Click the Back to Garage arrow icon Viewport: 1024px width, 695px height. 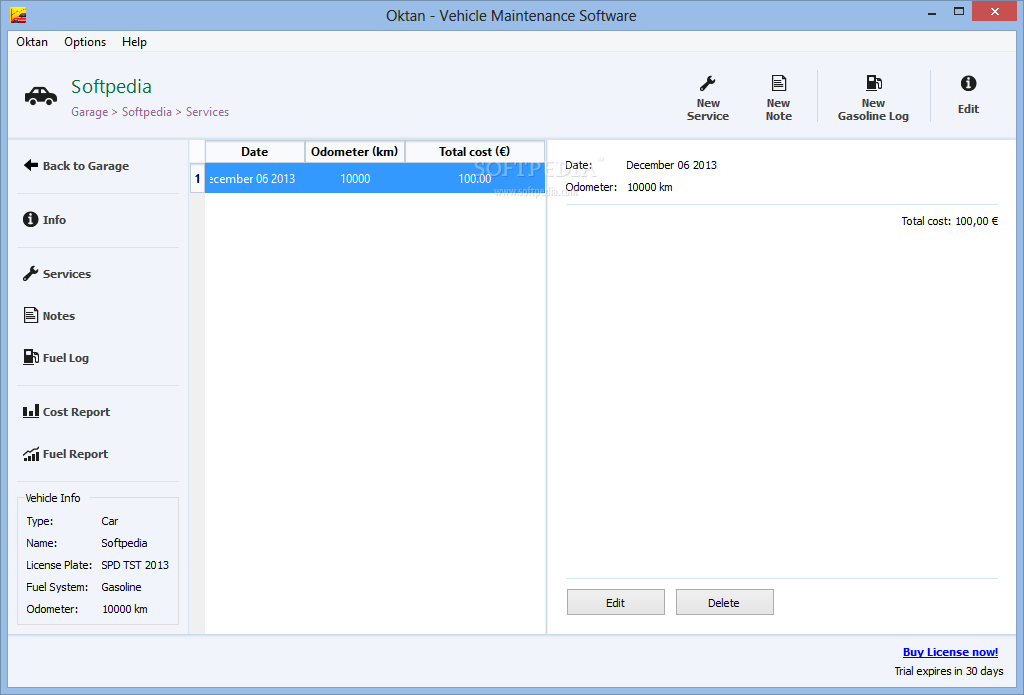click(x=31, y=165)
